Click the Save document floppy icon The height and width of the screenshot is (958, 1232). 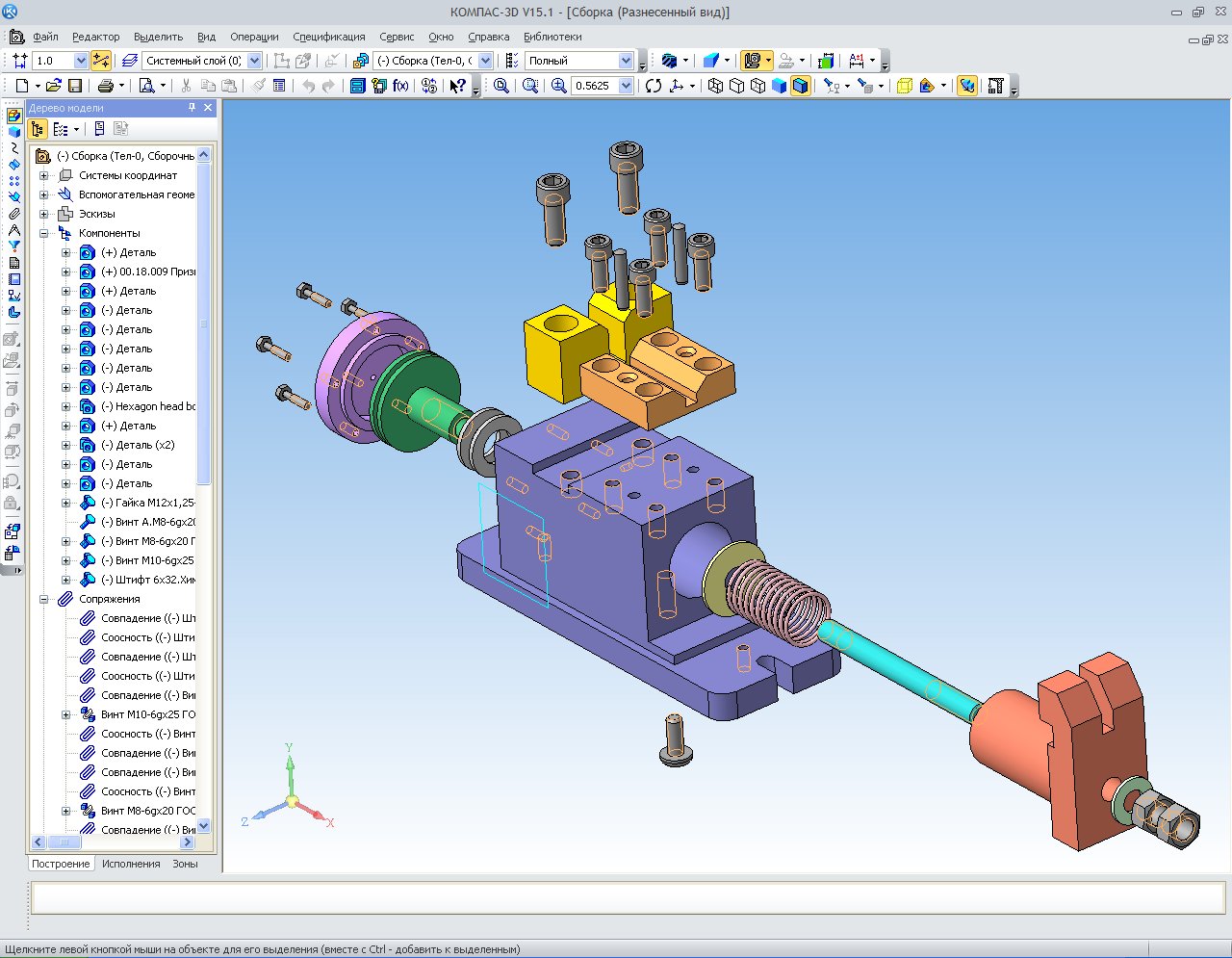tap(75, 86)
